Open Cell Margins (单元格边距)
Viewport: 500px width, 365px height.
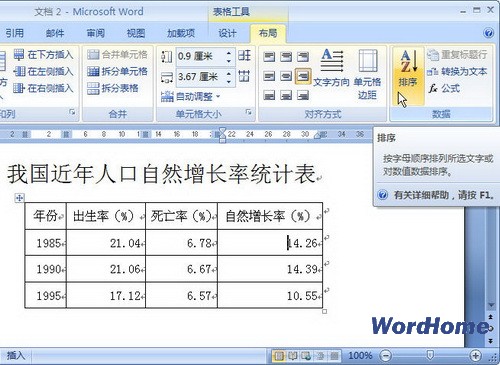coord(367,74)
